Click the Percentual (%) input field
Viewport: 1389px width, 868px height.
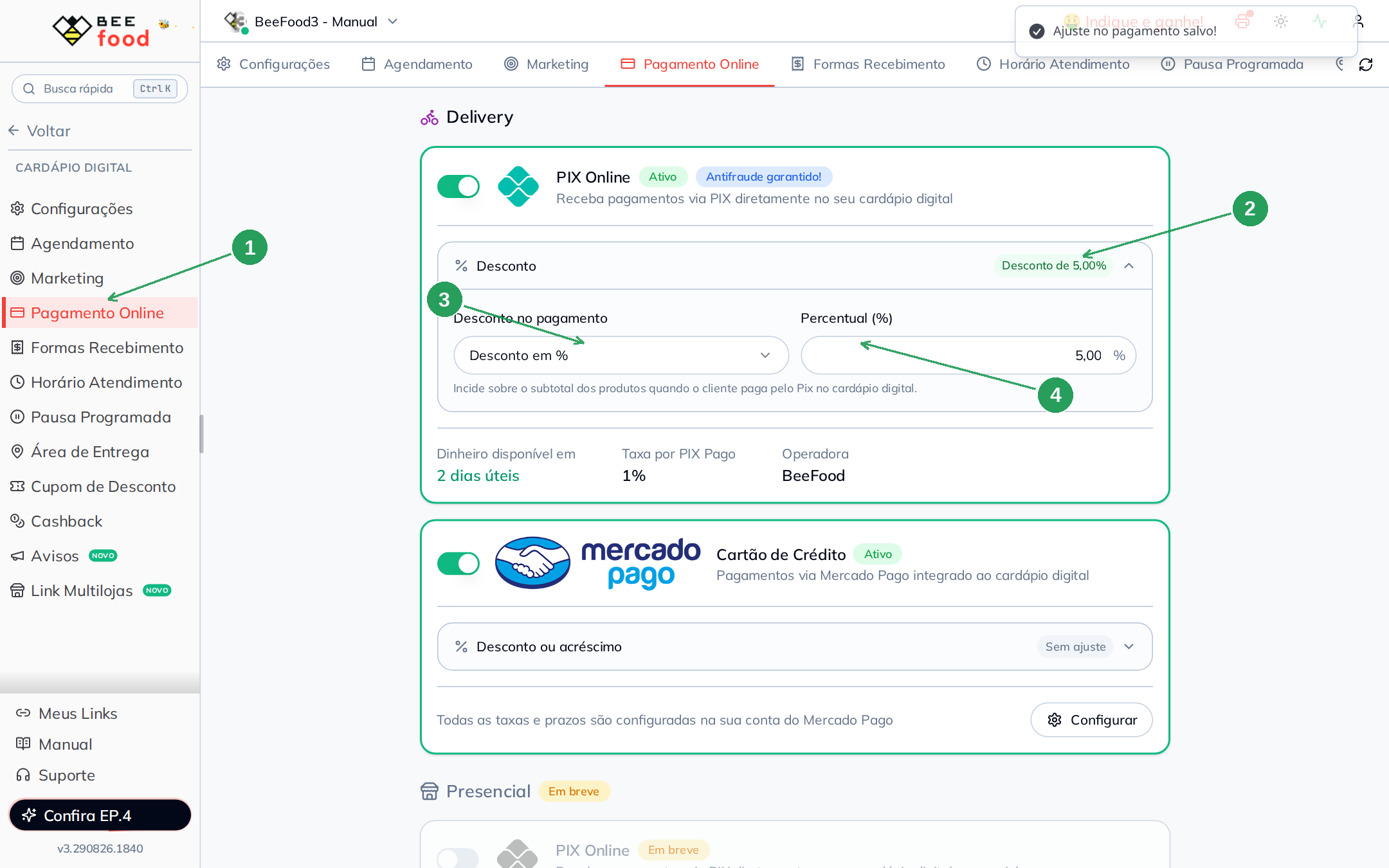[x=968, y=356]
